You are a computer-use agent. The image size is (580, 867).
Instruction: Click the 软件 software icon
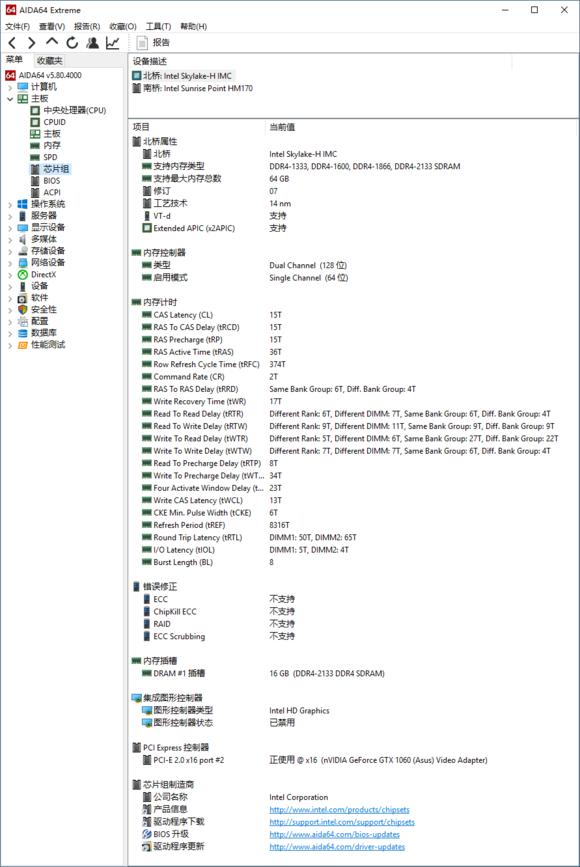pyautogui.click(x=23, y=297)
